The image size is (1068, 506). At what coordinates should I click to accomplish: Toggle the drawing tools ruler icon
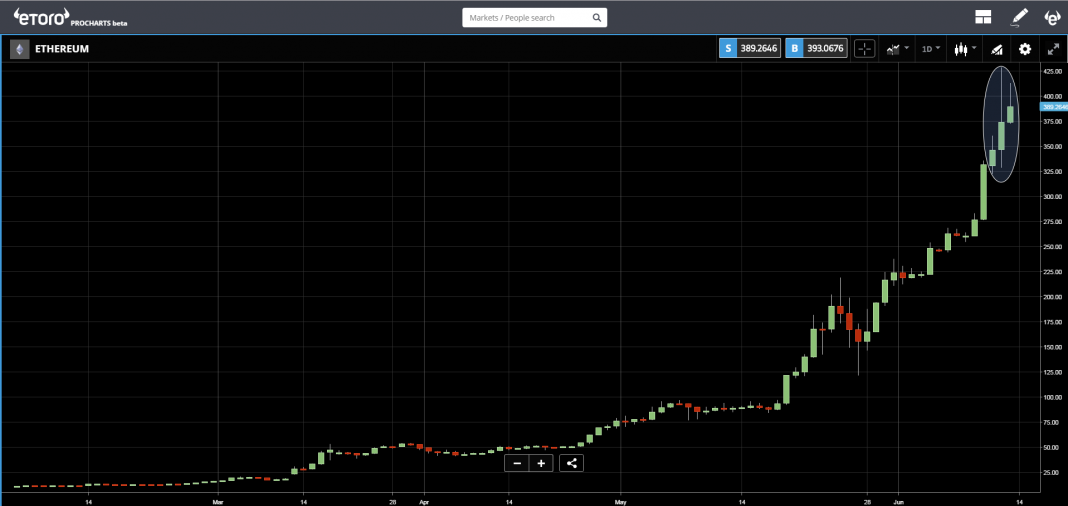[x=996, y=49]
